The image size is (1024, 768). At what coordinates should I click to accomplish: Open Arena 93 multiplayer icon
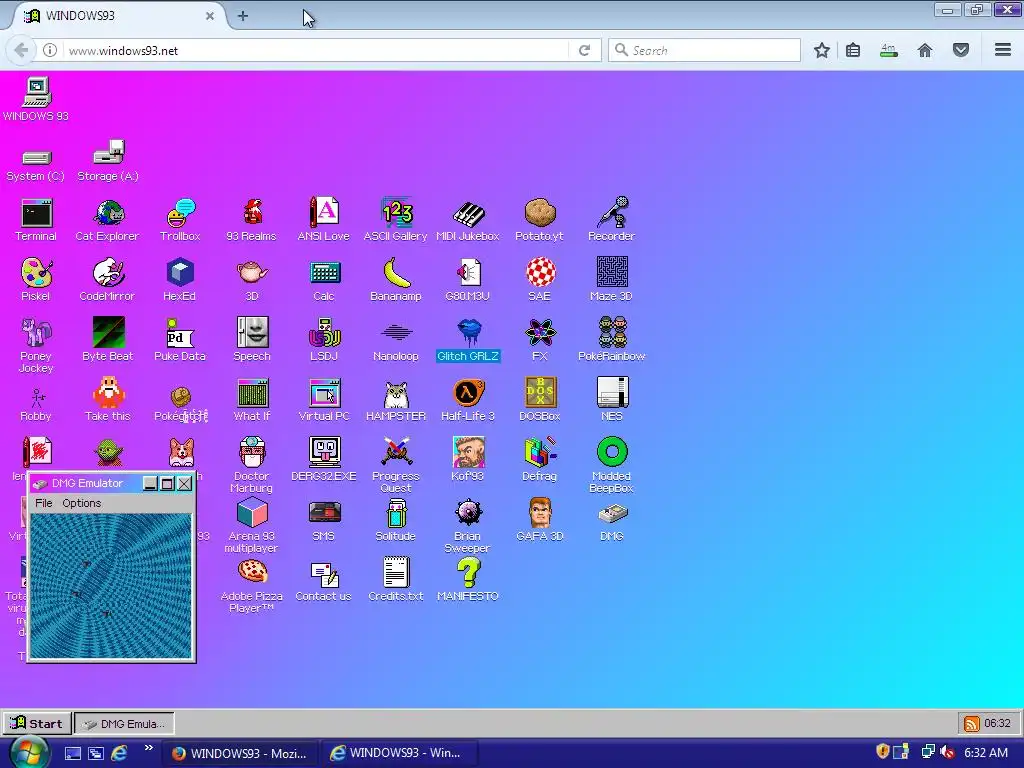[x=252, y=525]
